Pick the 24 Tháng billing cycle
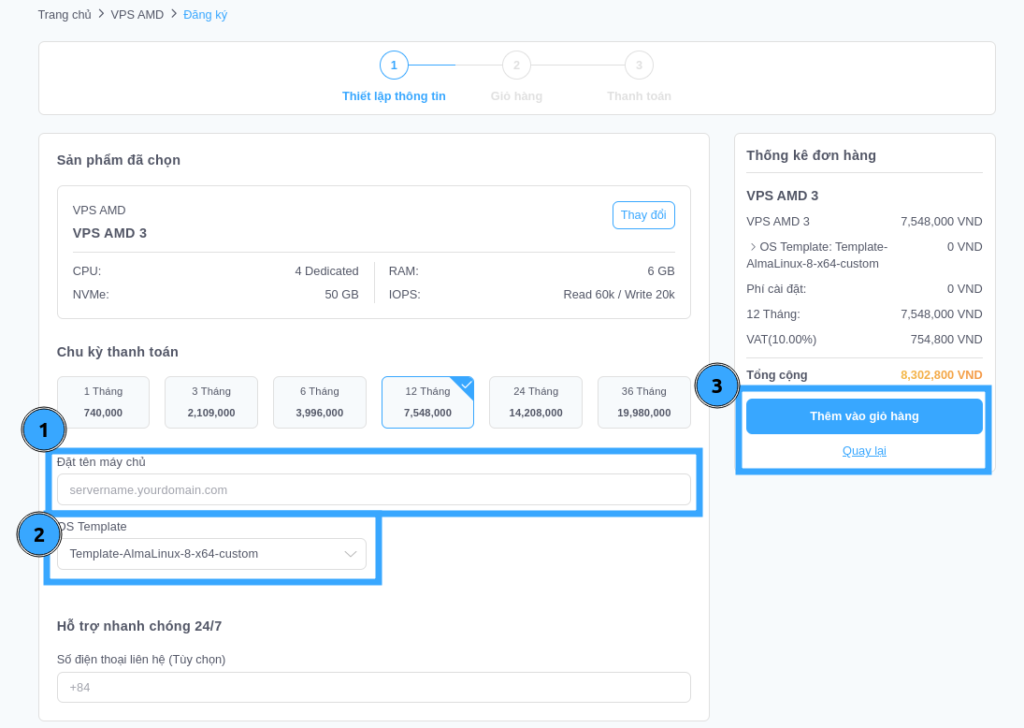The image size is (1024, 728). (535, 402)
